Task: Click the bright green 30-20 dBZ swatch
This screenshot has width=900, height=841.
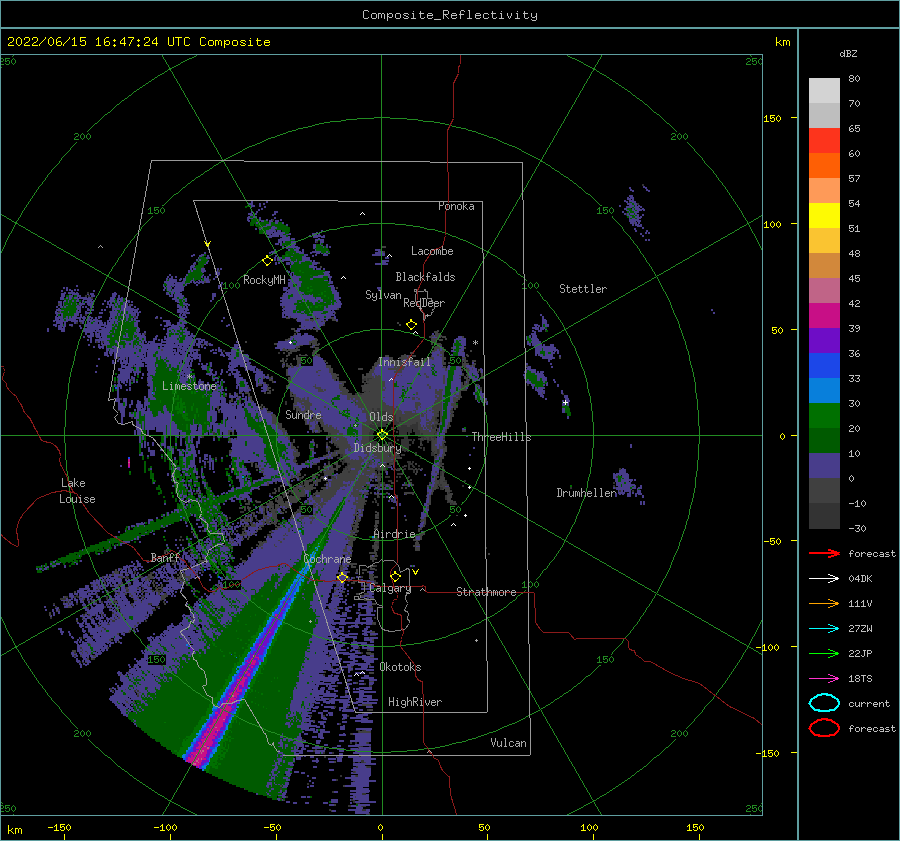Action: 824,416
